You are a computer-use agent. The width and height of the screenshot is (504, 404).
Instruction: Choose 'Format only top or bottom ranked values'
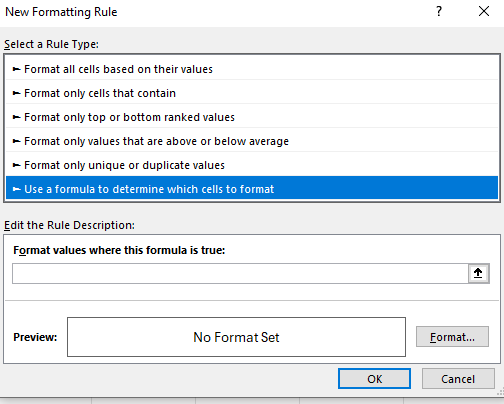[252, 117]
